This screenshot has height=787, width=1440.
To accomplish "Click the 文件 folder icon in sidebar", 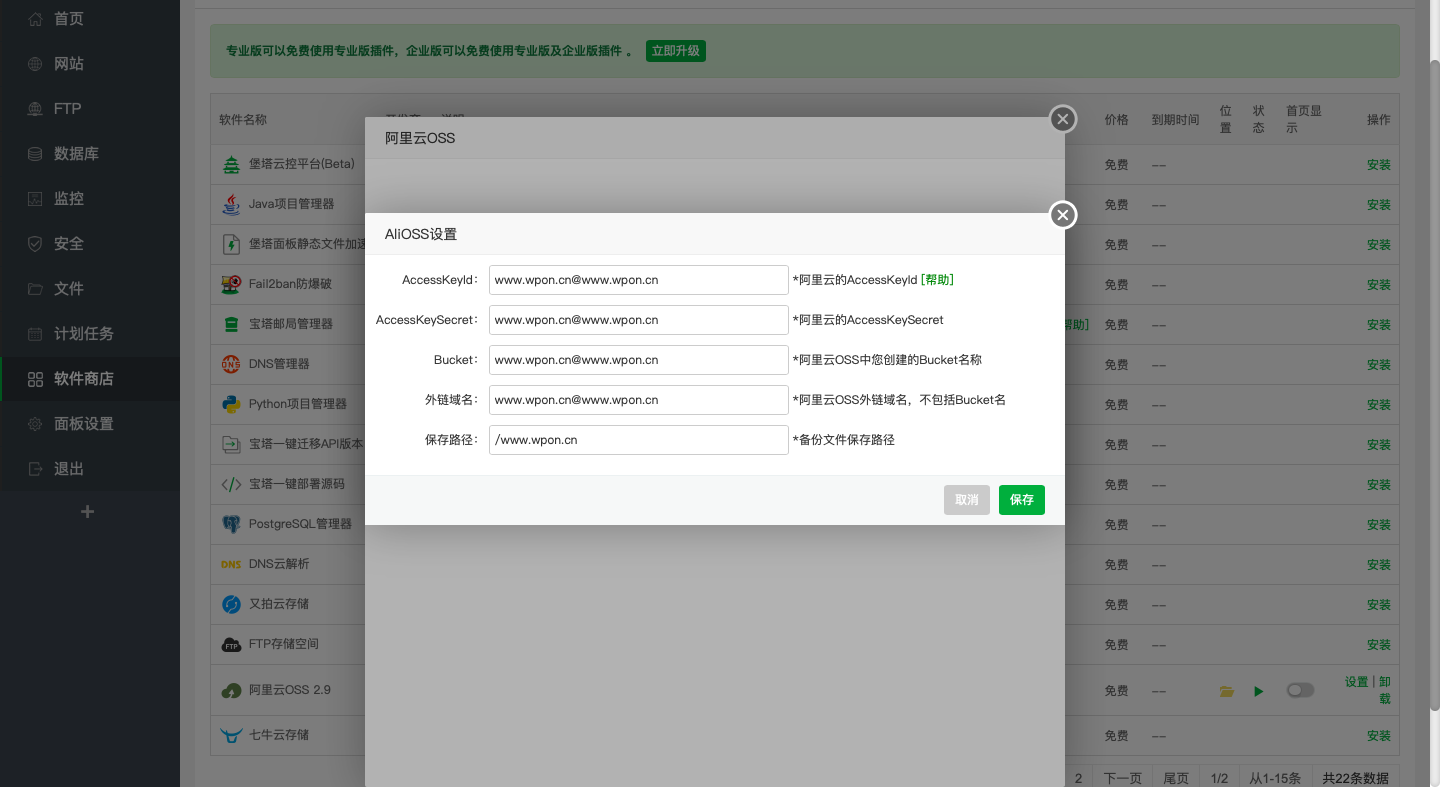I will (x=35, y=289).
